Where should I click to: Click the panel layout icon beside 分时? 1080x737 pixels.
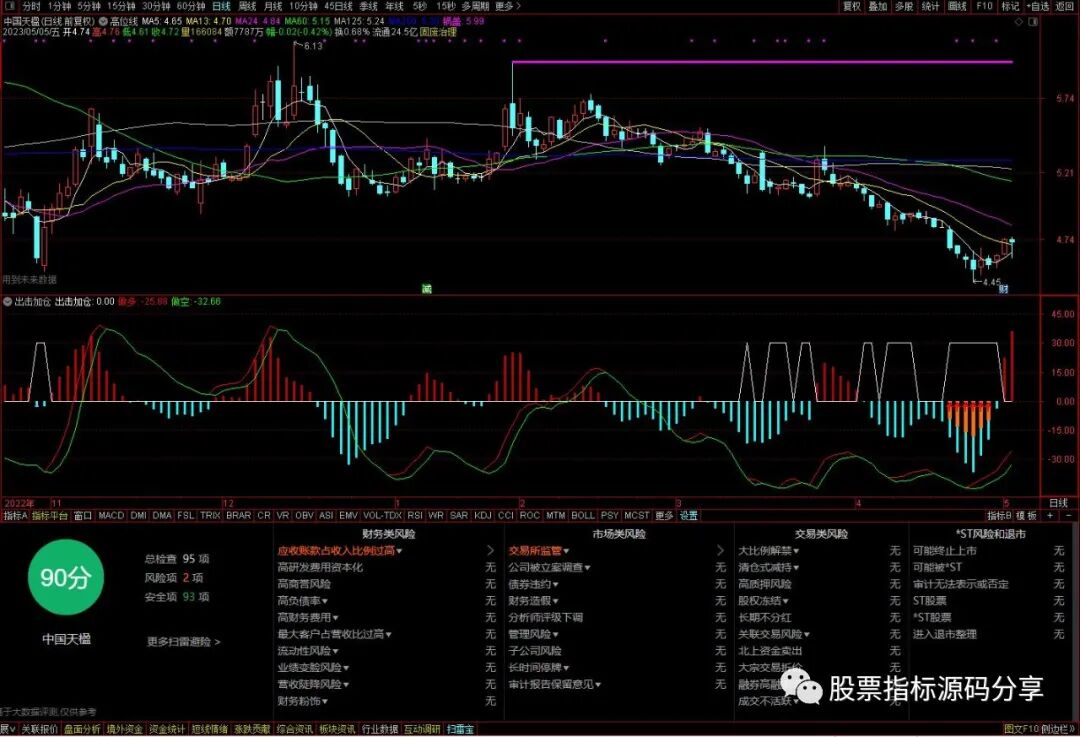10,6
